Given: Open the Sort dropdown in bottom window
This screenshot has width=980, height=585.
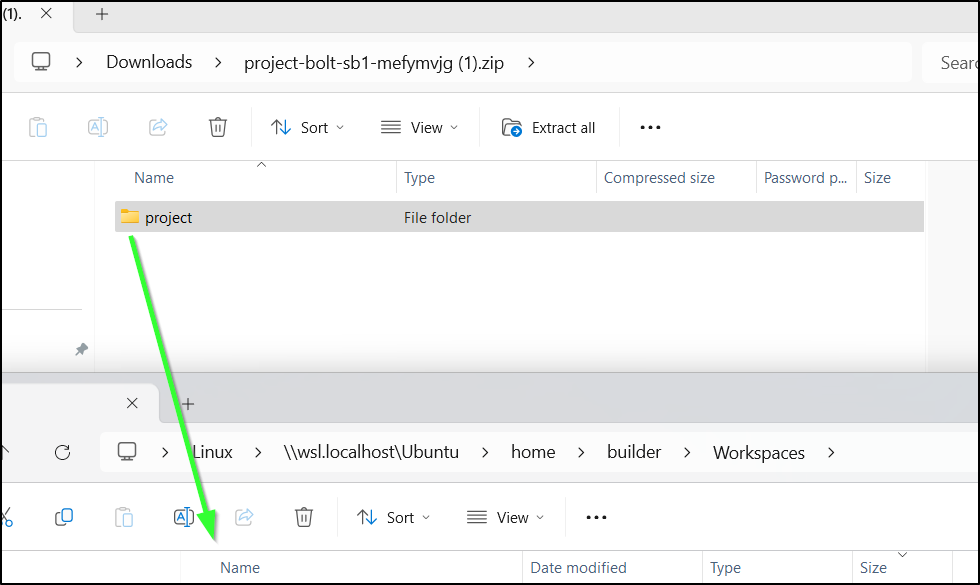Looking at the screenshot, I should point(394,518).
